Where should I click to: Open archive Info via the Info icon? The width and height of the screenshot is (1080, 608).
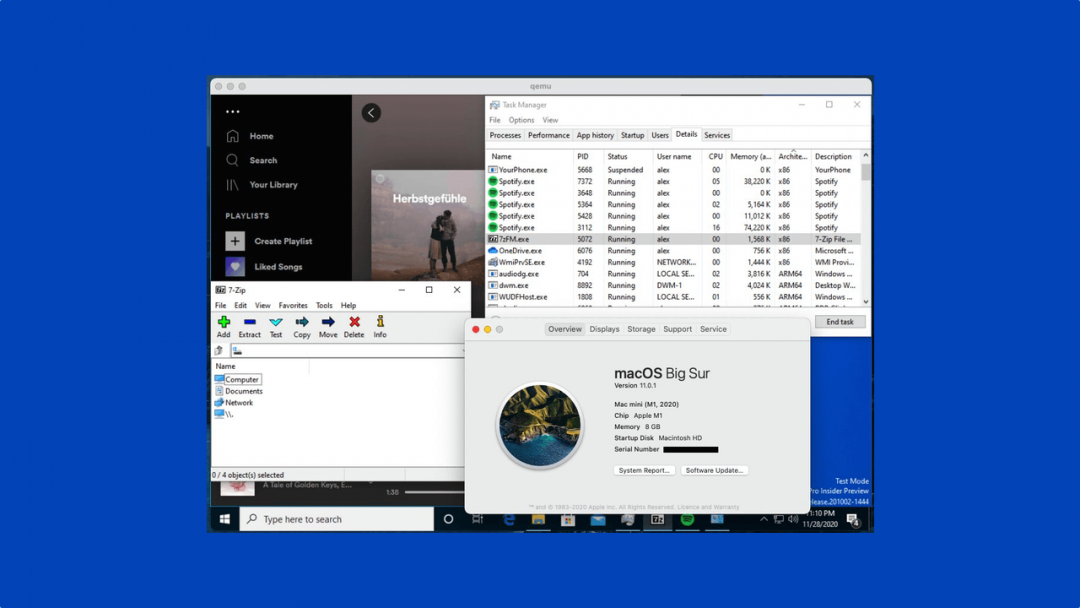[380, 322]
